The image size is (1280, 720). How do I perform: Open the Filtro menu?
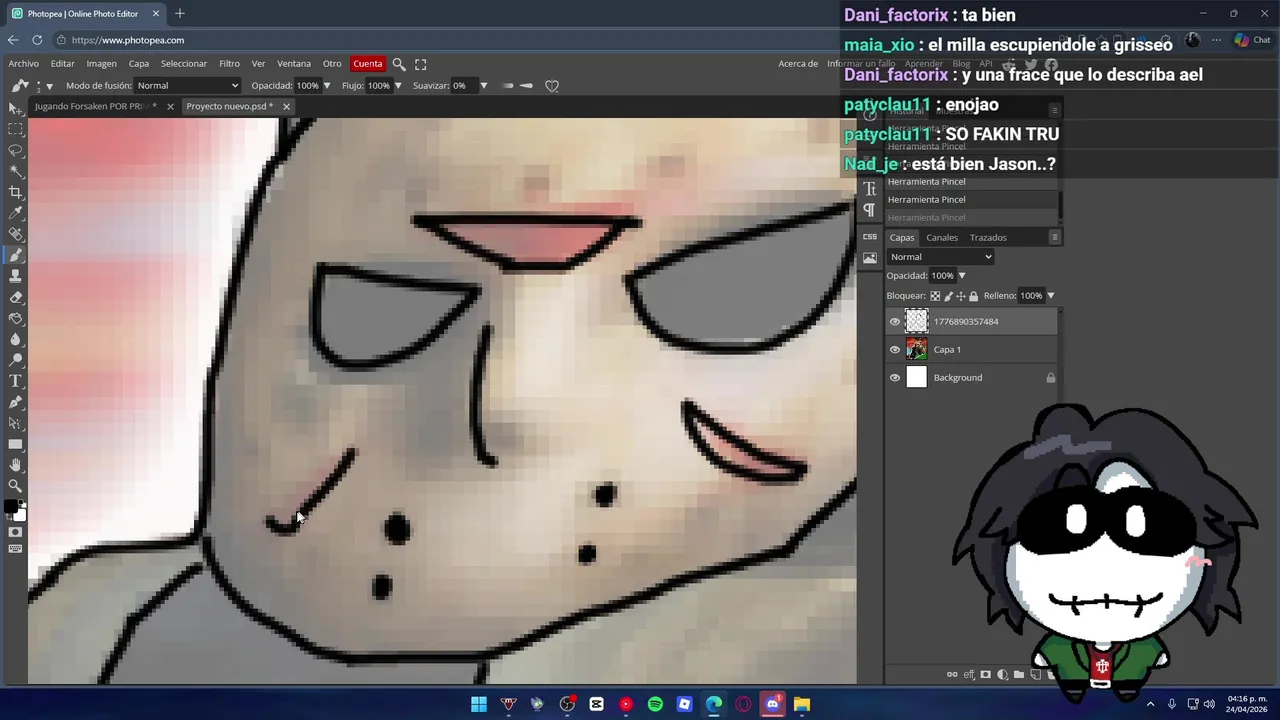229,64
